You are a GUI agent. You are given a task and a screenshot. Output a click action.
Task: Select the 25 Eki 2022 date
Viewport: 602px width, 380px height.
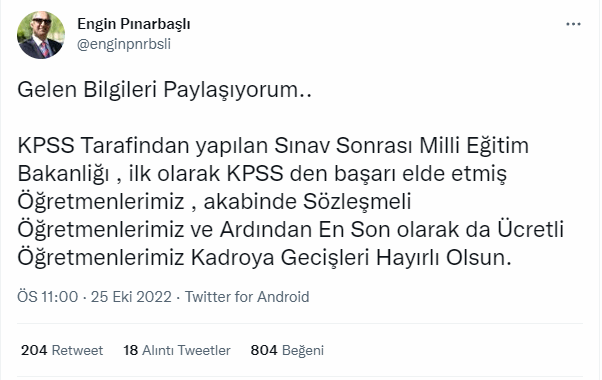pyautogui.click(x=131, y=297)
